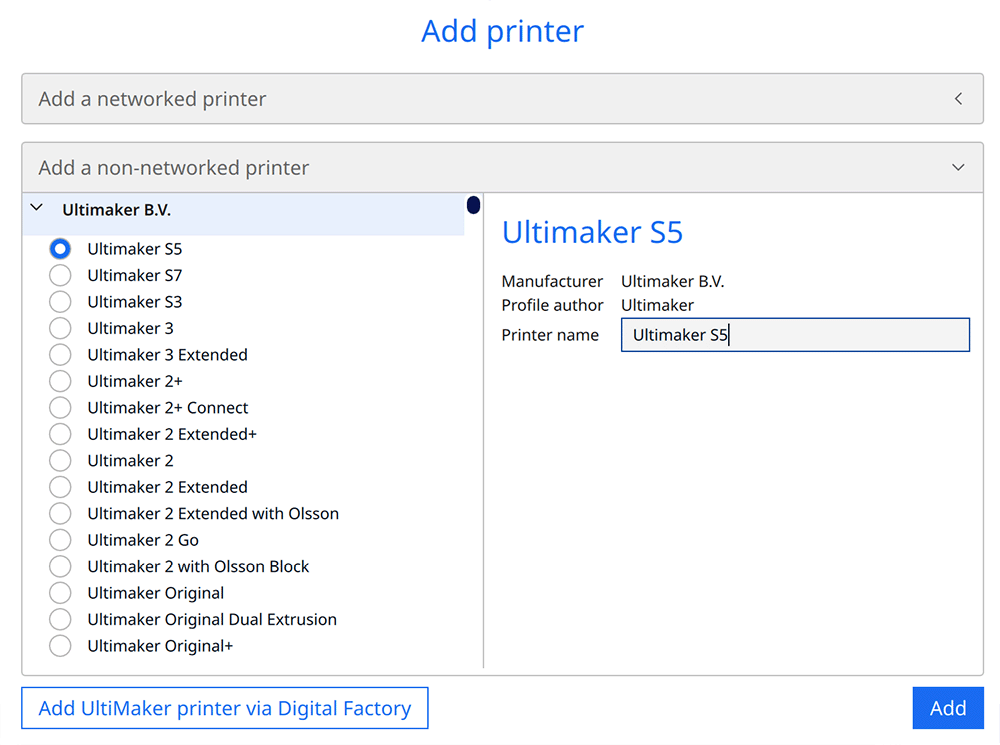
Task: Add UltiMaker printer via Digital Factory
Action: (225, 708)
